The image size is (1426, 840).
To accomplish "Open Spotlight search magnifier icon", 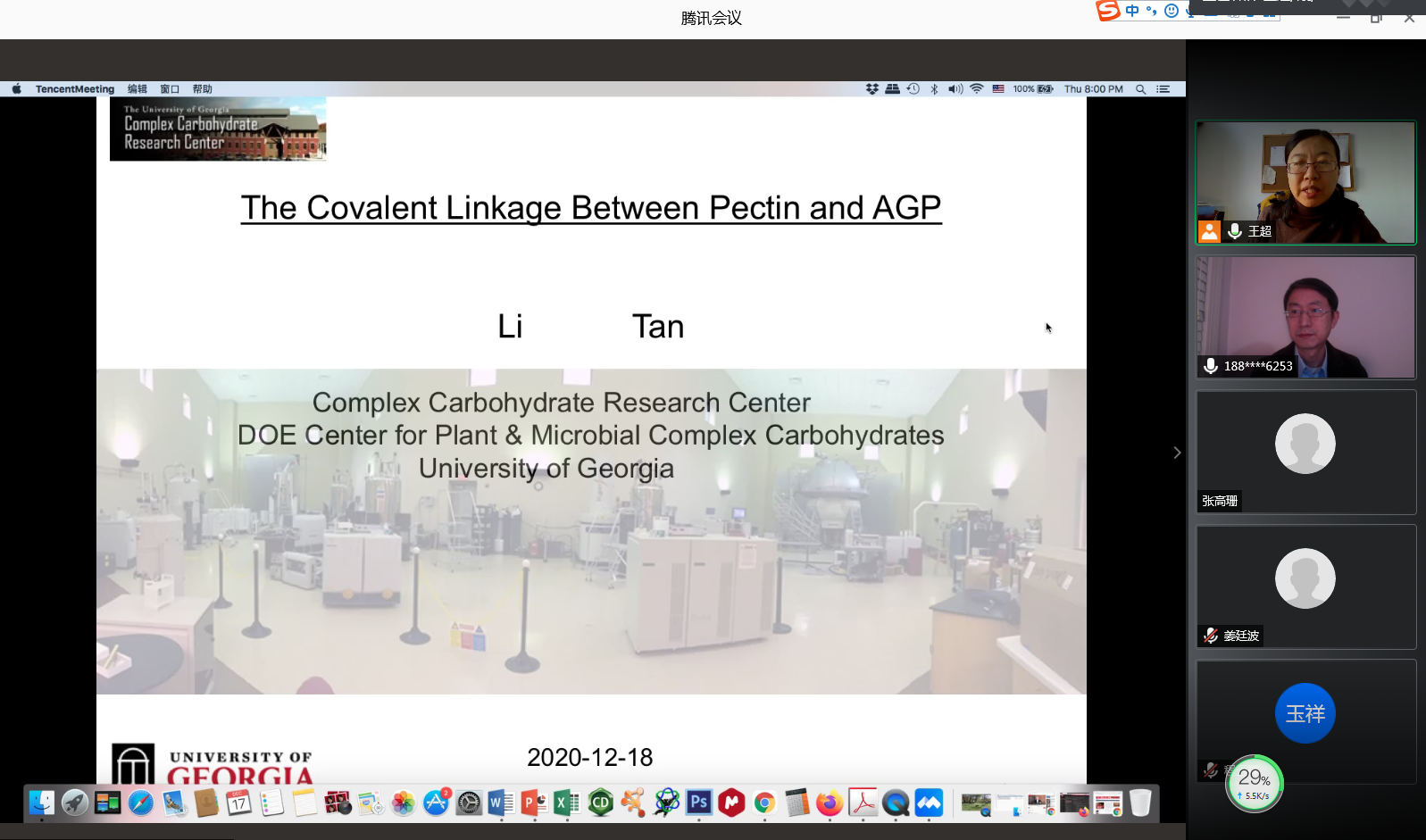I will [x=1140, y=89].
